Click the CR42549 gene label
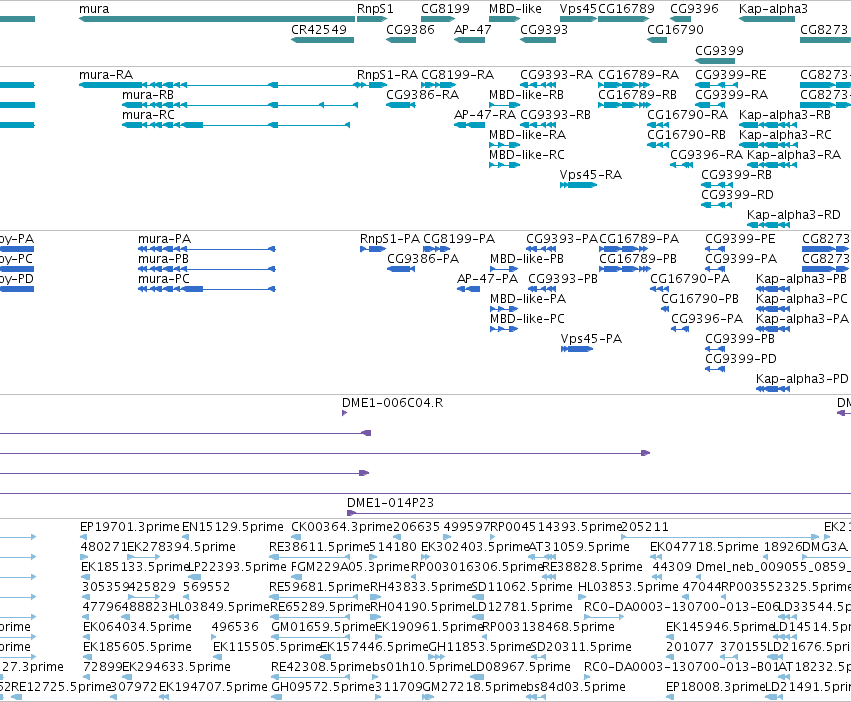Screen dimensions: 851x702 coord(319,29)
